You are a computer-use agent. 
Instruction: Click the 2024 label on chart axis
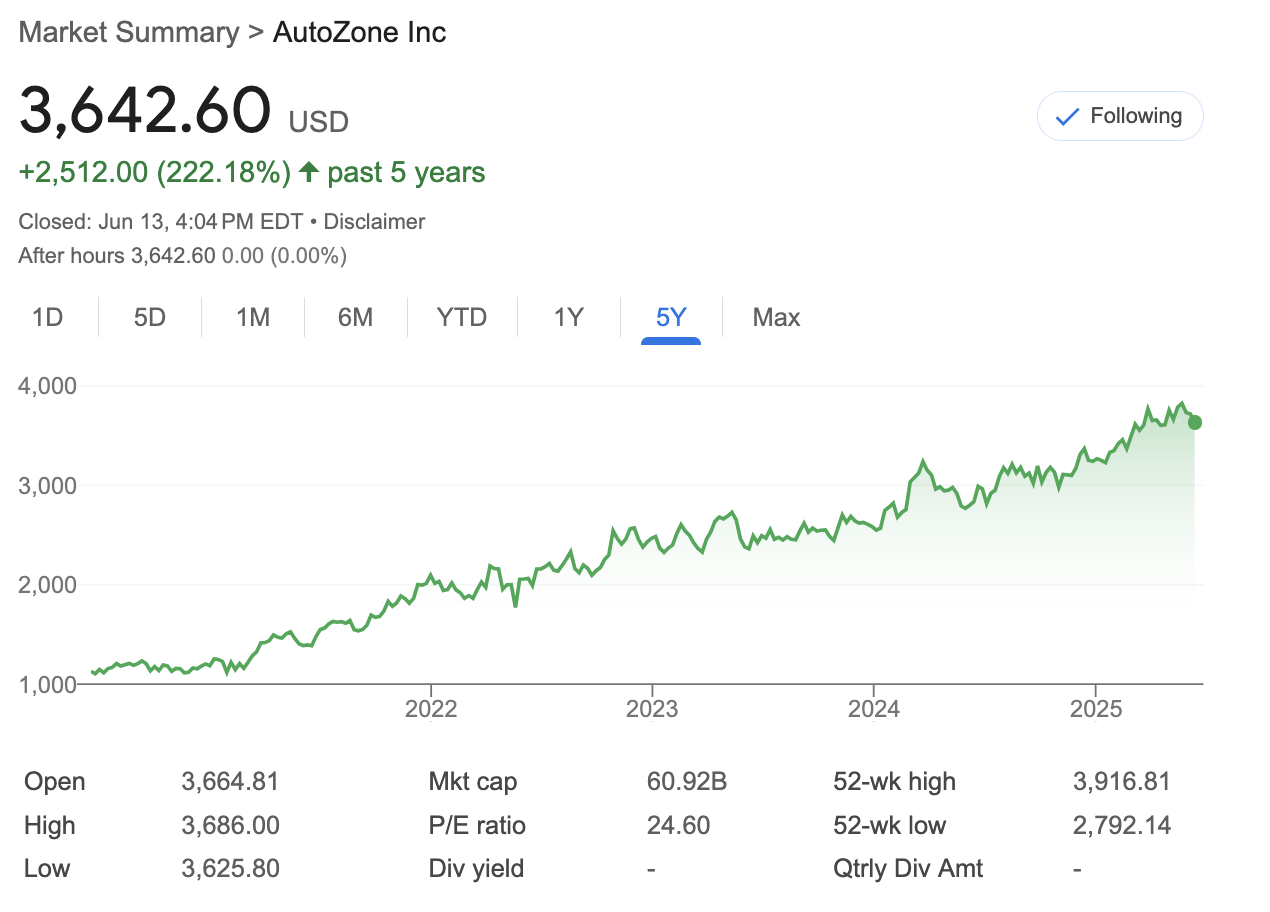[873, 709]
